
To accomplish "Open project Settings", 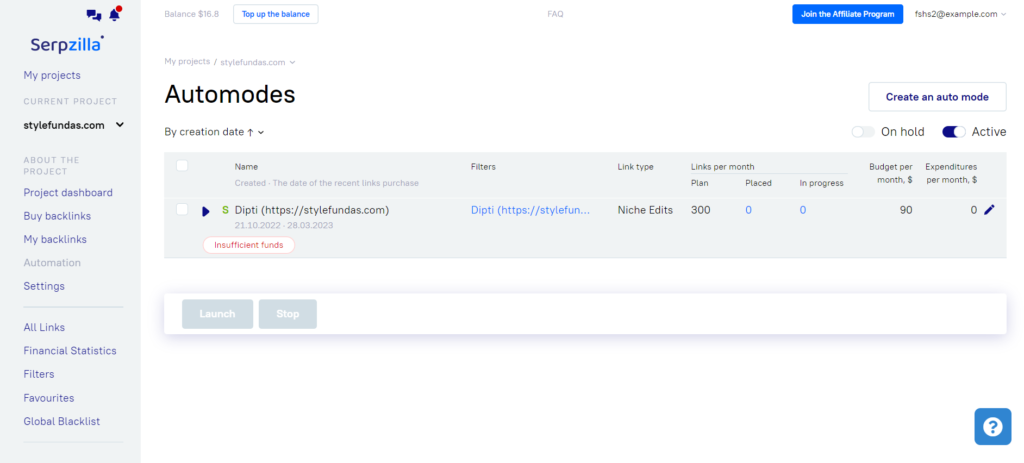I will point(44,286).
